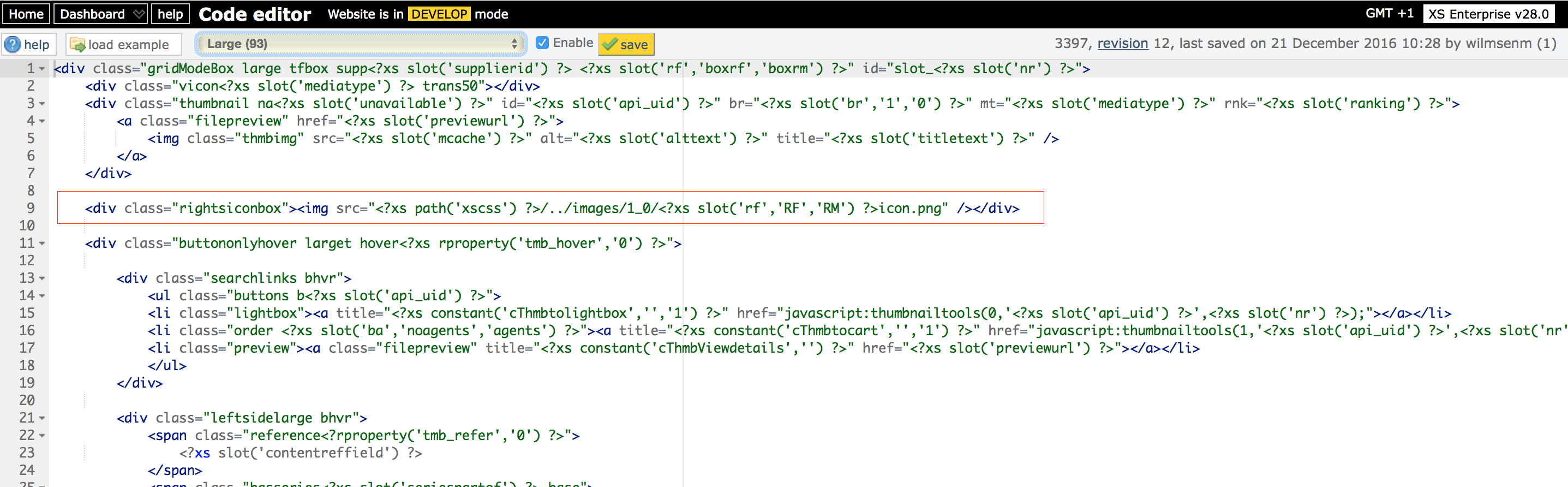The height and width of the screenshot is (487, 1568).
Task: Click 'buttononlyhover' text on line 11
Action: tap(237, 243)
